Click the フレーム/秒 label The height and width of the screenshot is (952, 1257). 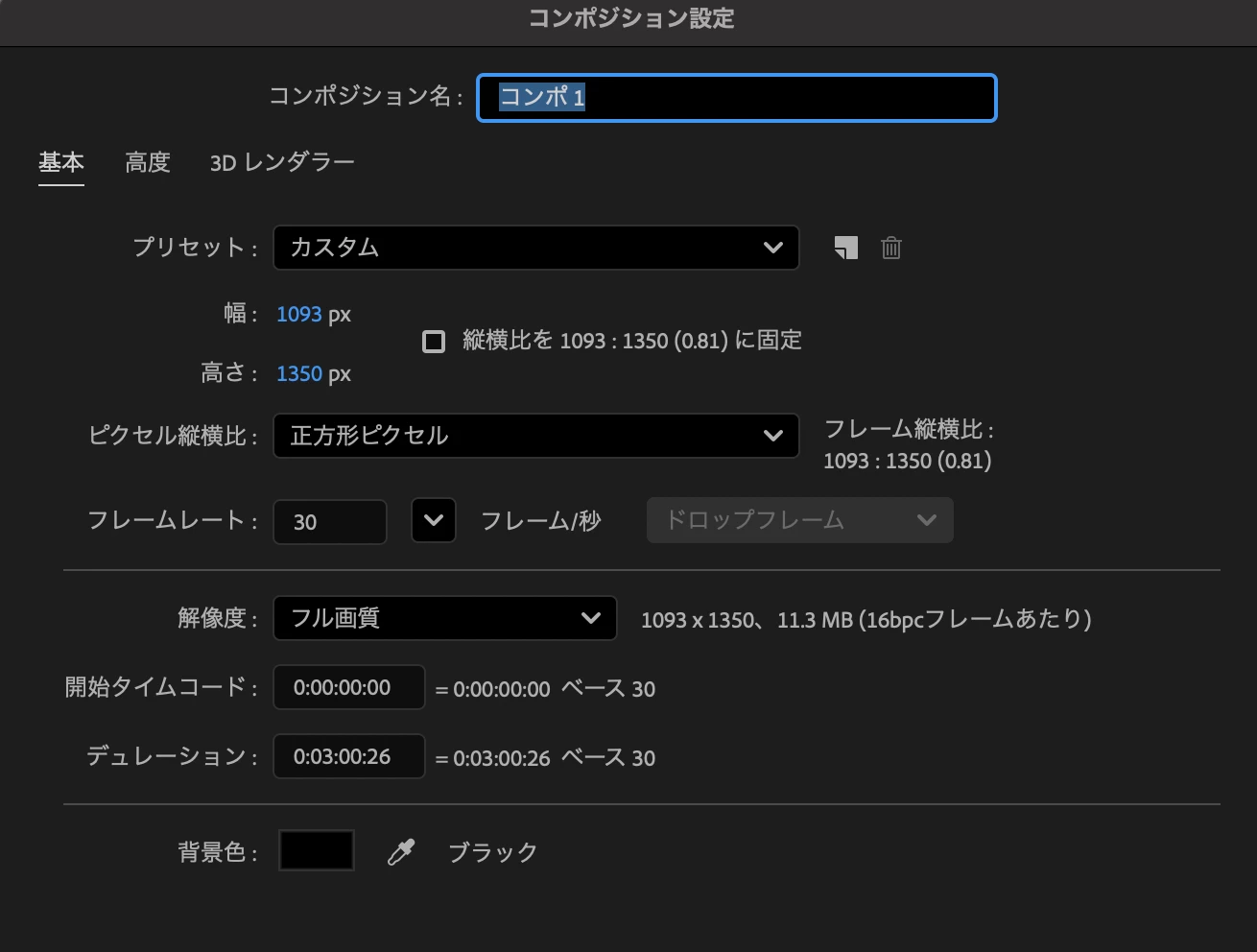(540, 521)
